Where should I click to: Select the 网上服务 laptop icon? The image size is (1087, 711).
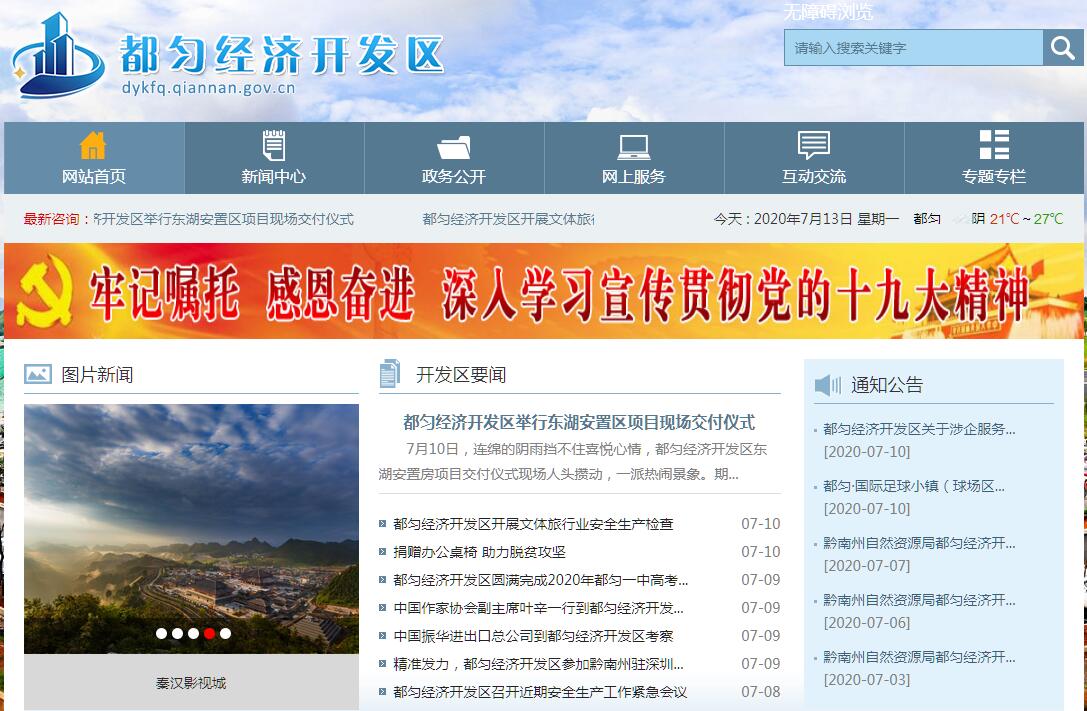(633, 146)
